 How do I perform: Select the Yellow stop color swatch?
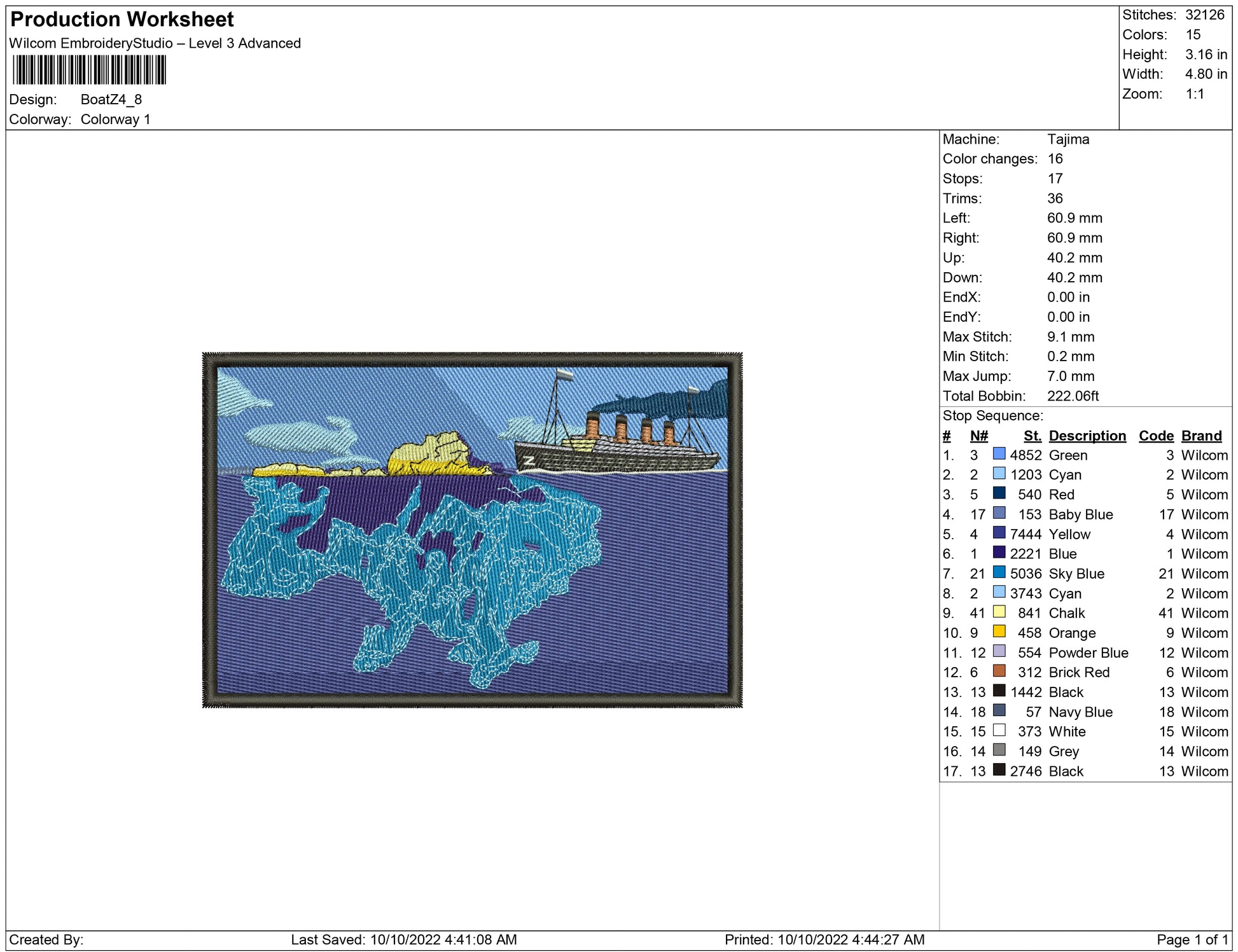[999, 533]
